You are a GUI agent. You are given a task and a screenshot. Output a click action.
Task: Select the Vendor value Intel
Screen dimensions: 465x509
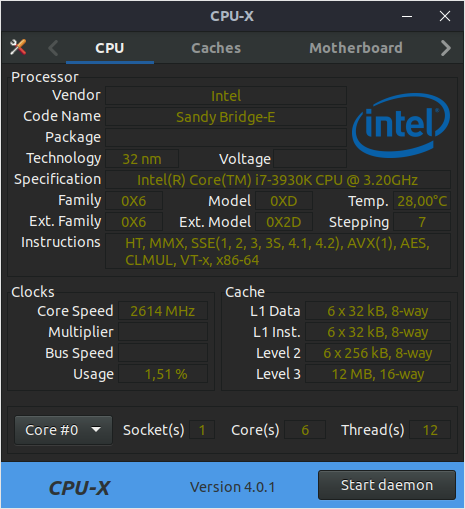pos(226,96)
